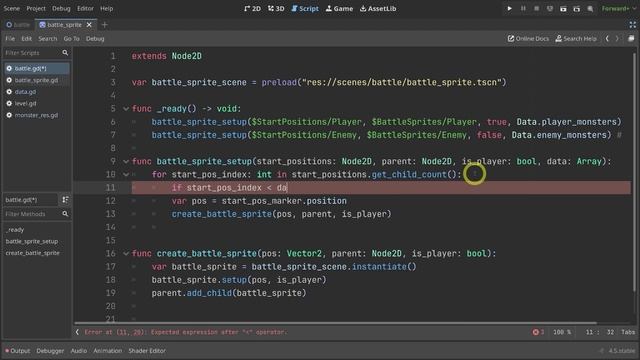Open the Project menu
Screen dimensions: 640x360
36,8
